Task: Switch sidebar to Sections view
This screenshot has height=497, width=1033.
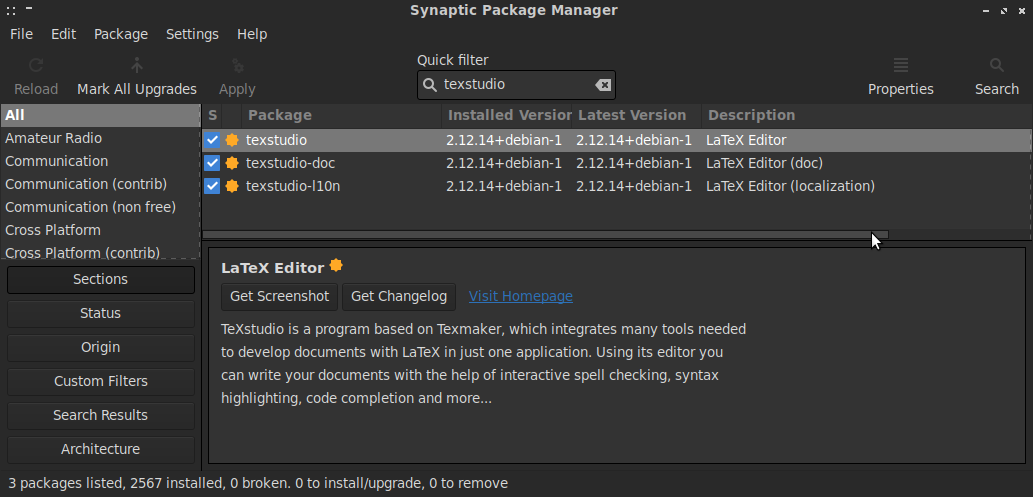Action: (101, 279)
